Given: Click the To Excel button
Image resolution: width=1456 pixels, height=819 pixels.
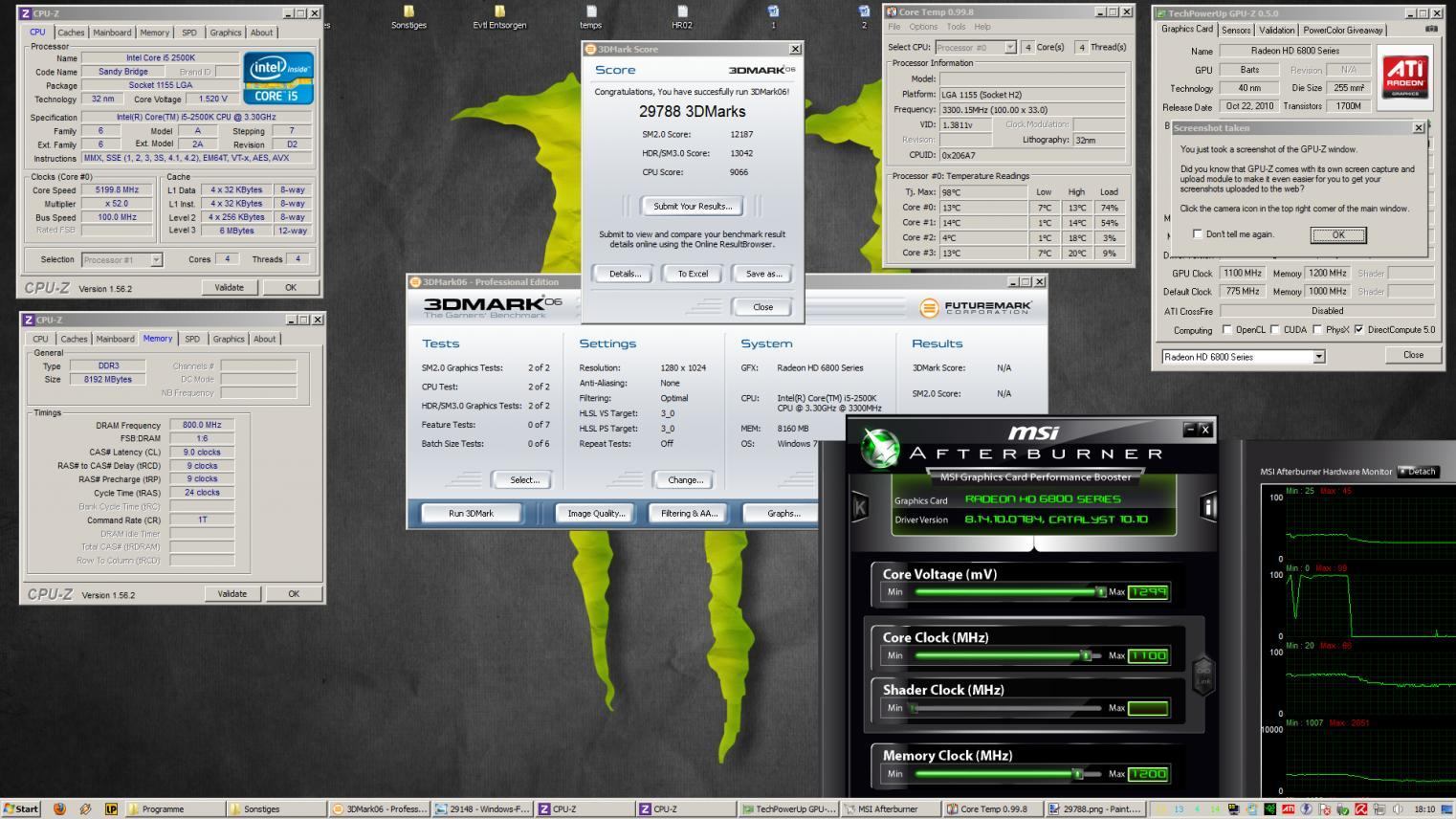Looking at the screenshot, I should pyautogui.click(x=693, y=274).
